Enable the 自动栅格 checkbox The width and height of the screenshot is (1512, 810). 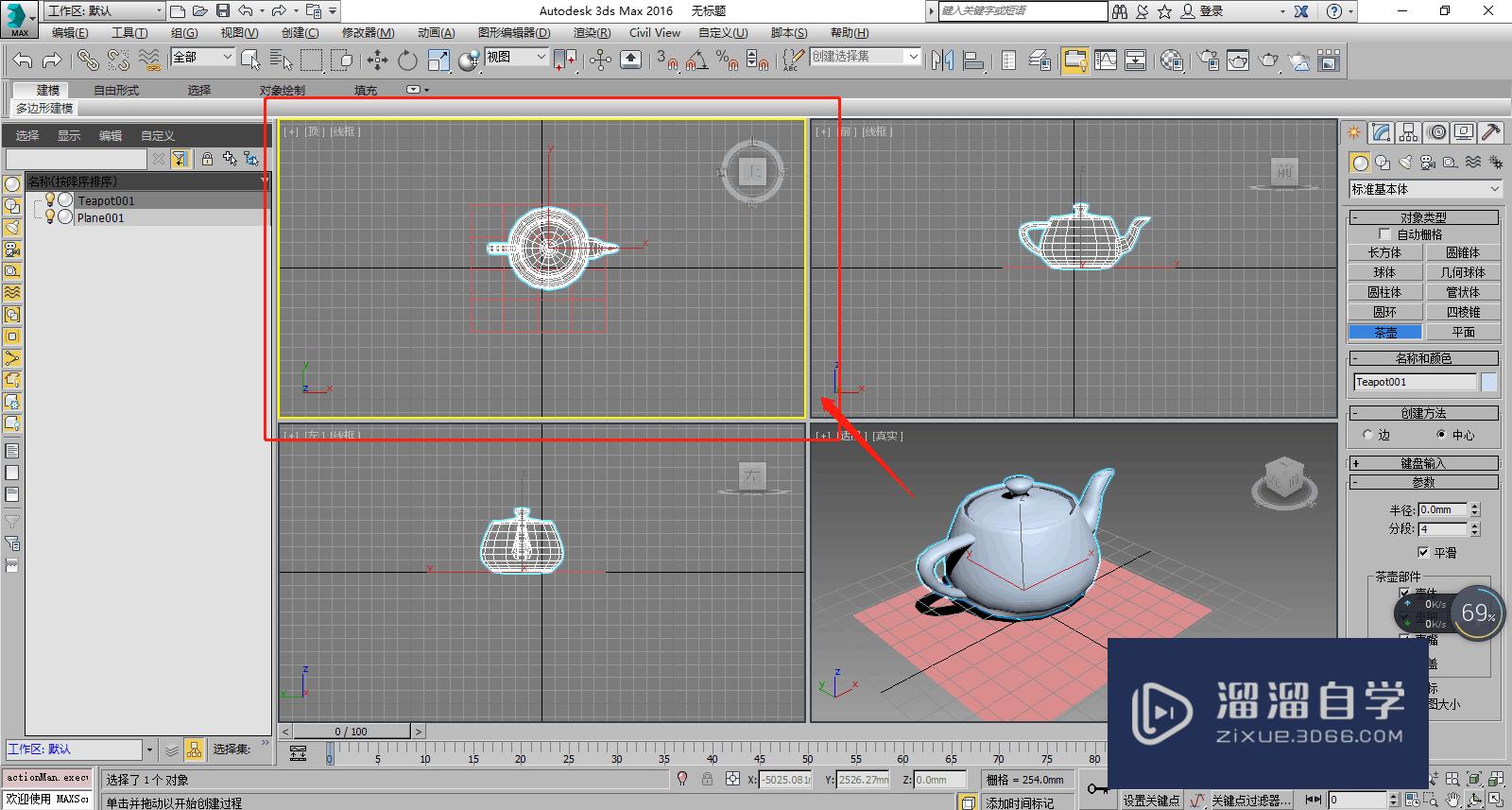click(x=1384, y=234)
